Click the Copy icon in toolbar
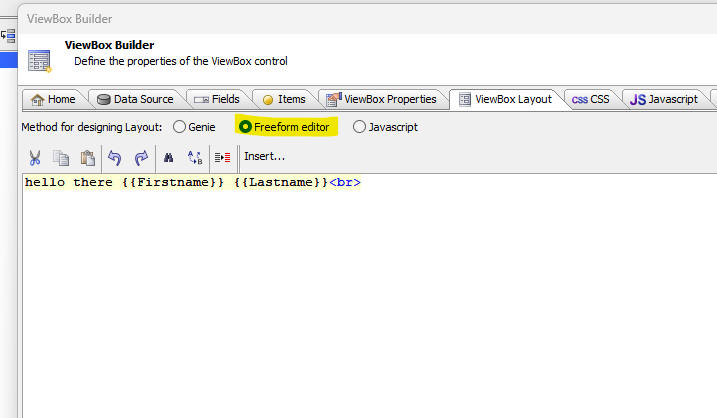The width and height of the screenshot is (717, 418). tap(61, 157)
